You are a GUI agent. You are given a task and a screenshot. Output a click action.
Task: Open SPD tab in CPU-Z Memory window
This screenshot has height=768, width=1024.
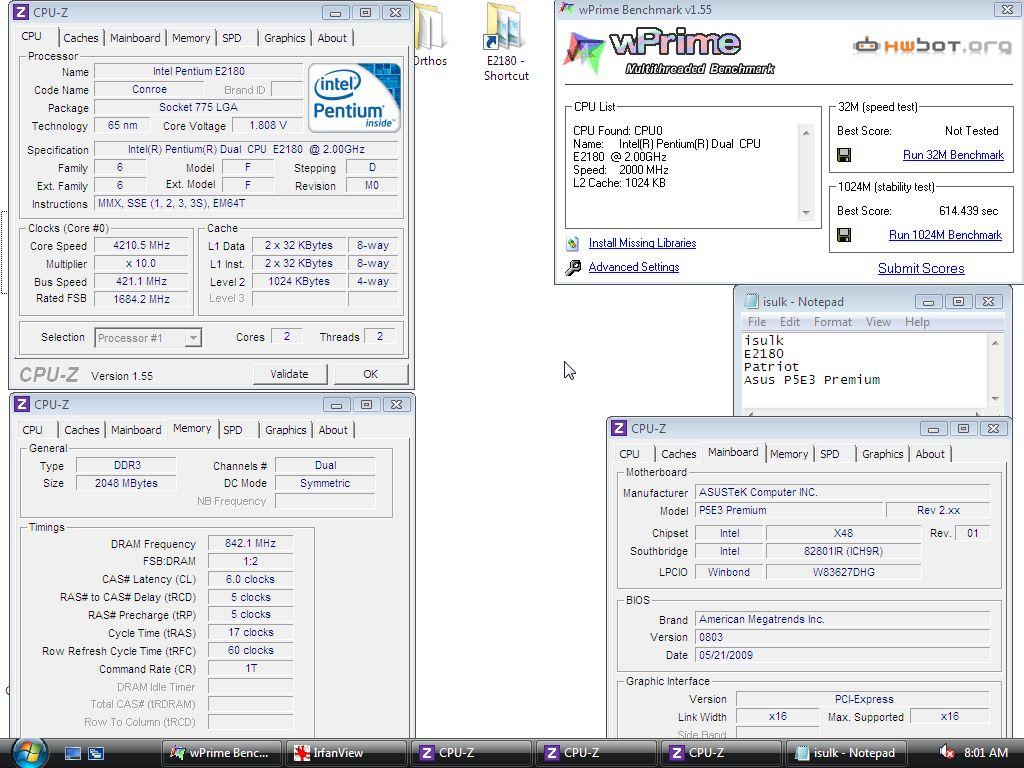[232, 430]
